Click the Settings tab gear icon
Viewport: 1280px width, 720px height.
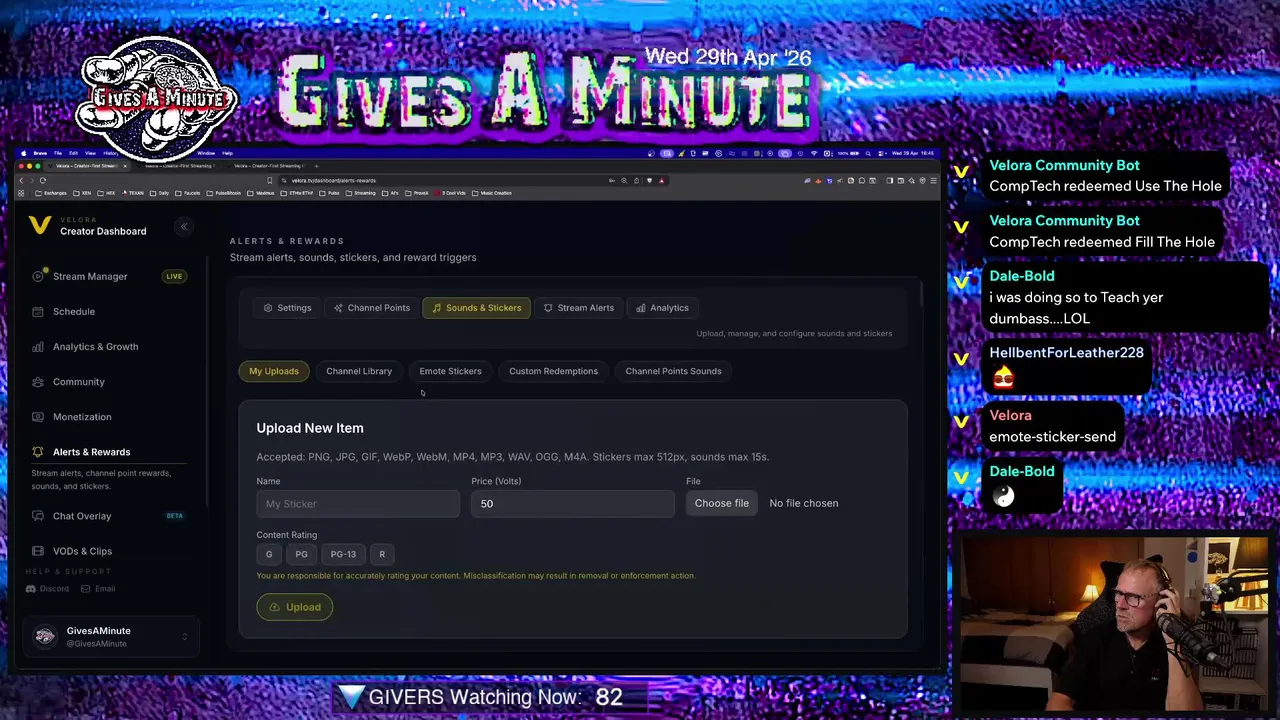268,308
